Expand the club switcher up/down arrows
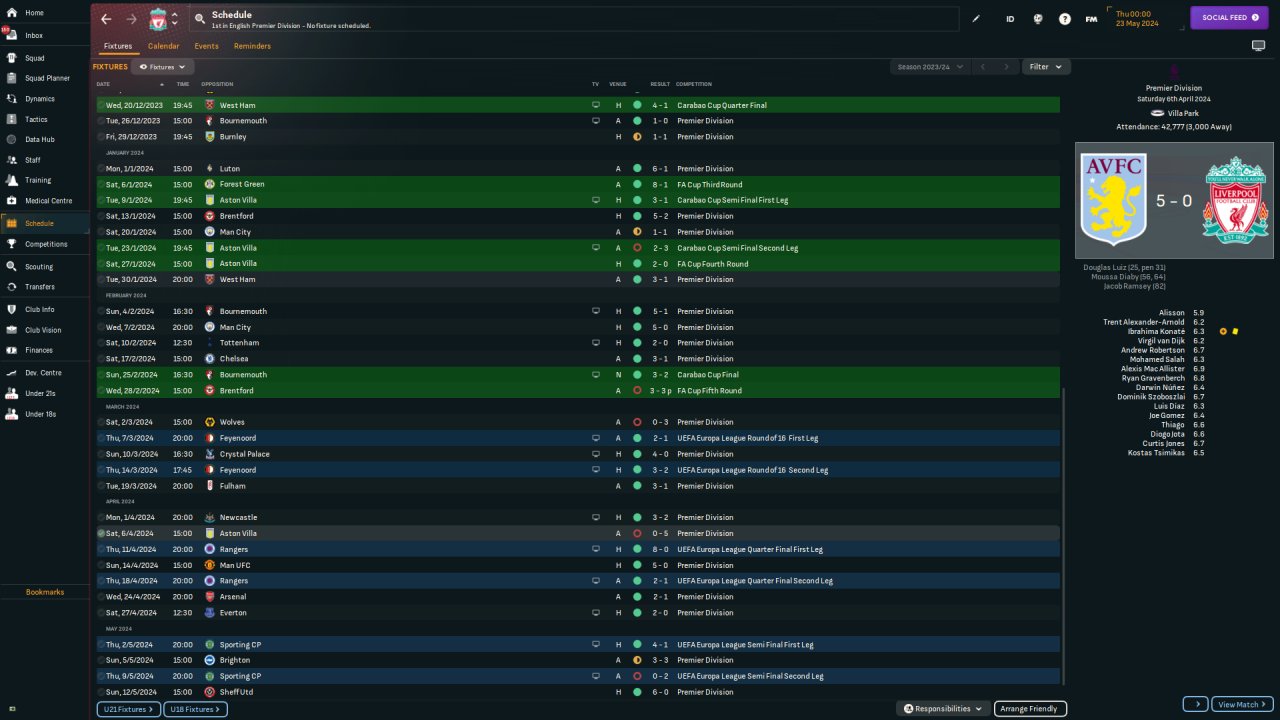This screenshot has height=720, width=1280. pos(174,19)
